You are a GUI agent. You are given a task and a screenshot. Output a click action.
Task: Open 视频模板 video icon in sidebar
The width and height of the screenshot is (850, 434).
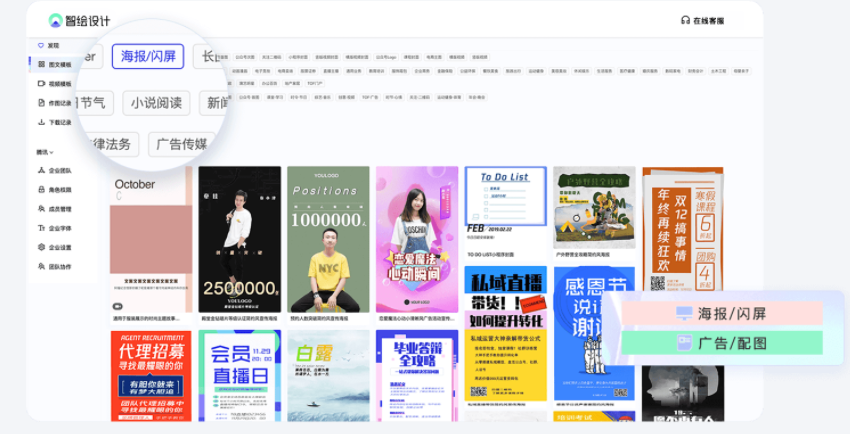[x=40, y=84]
